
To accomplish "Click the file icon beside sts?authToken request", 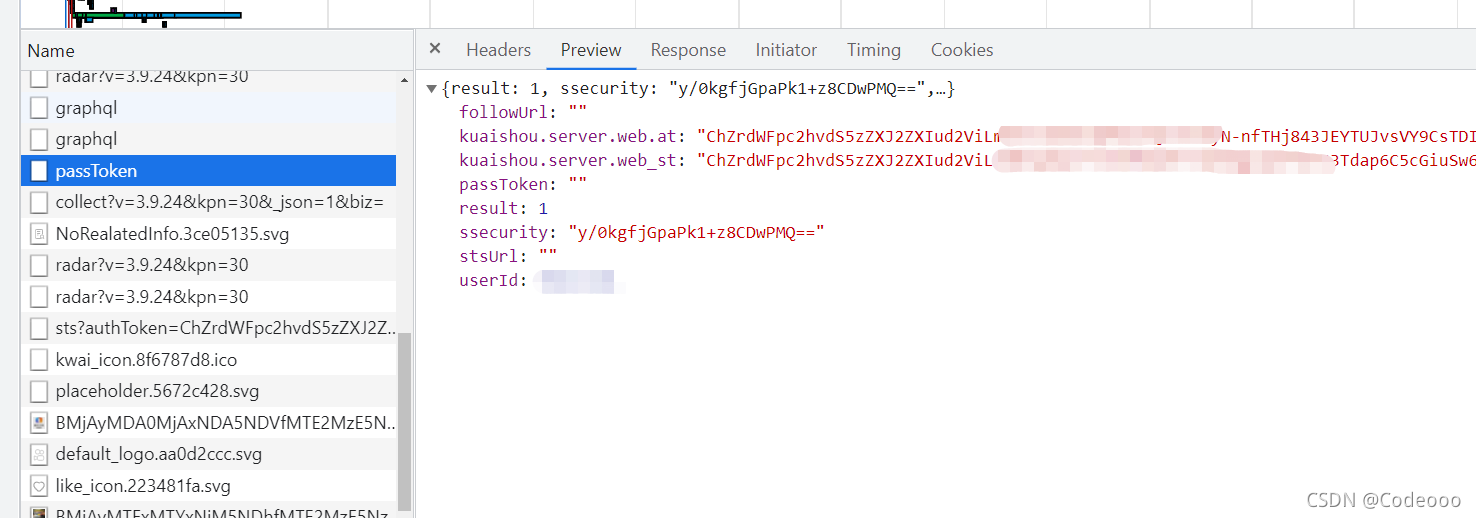I will (x=39, y=328).
